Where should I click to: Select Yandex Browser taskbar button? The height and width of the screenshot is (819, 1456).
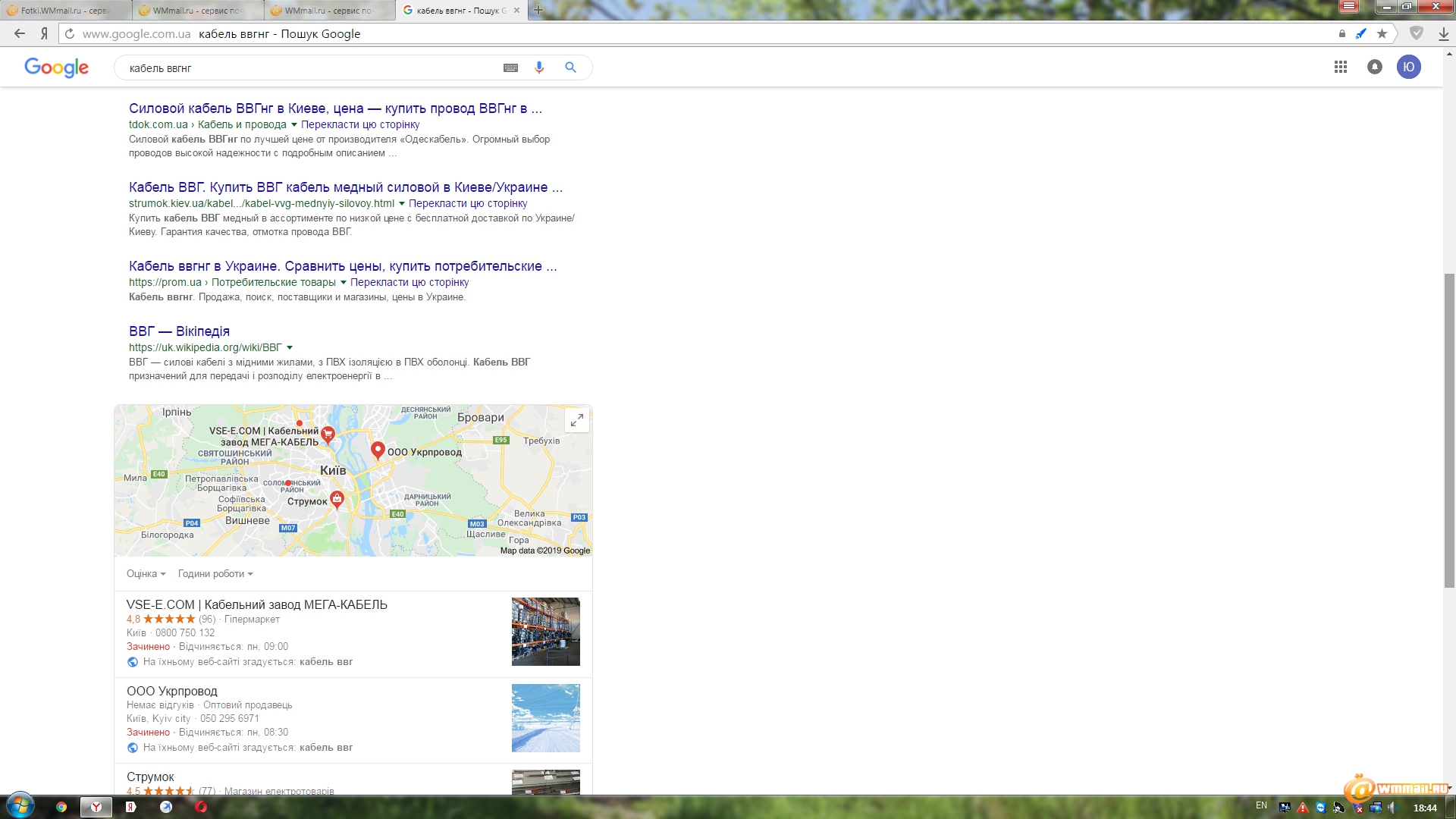pos(96,807)
